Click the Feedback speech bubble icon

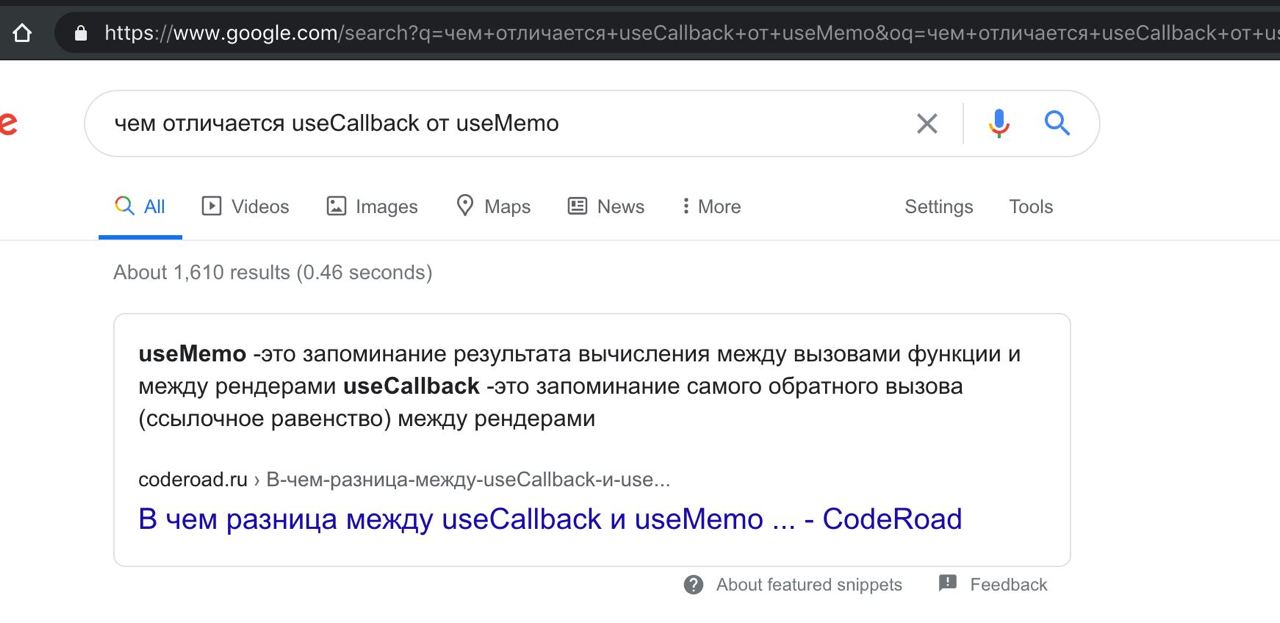[x=948, y=583]
